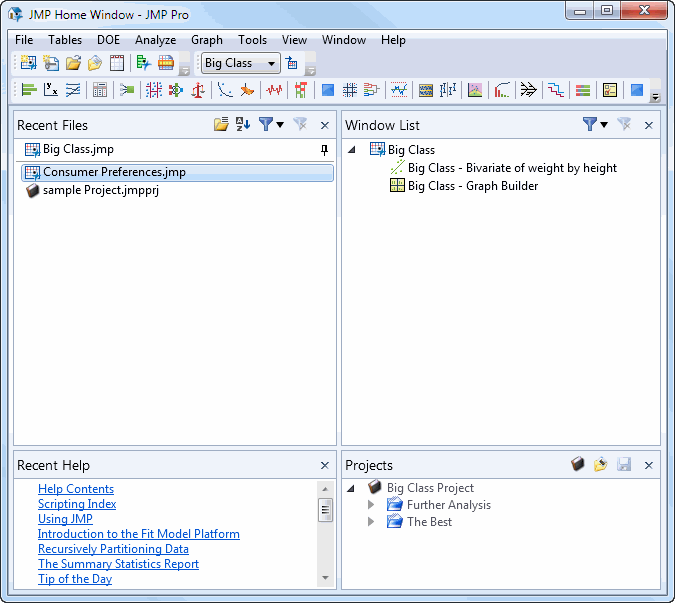Open the DOE menu
Screen dimensions: 675x603
point(108,40)
